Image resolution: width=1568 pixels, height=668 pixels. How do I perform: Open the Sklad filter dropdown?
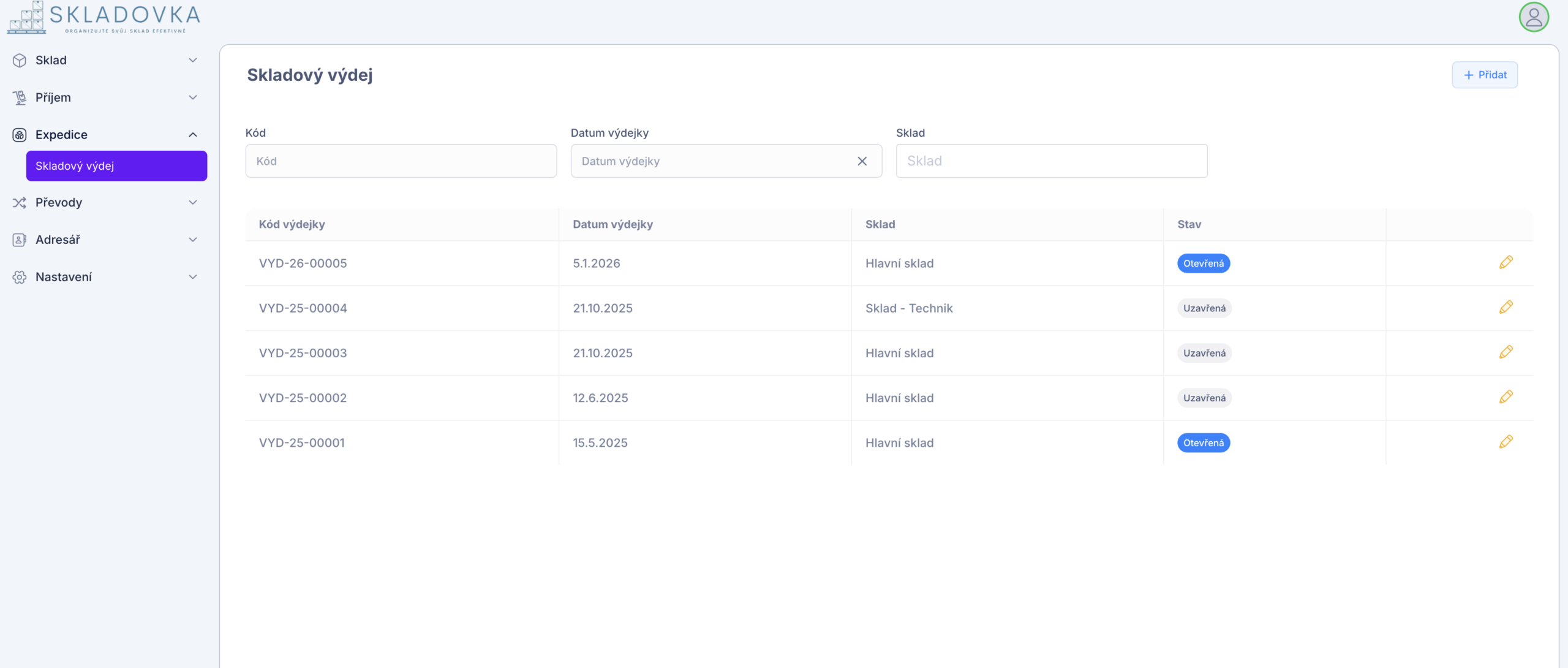coord(1051,161)
